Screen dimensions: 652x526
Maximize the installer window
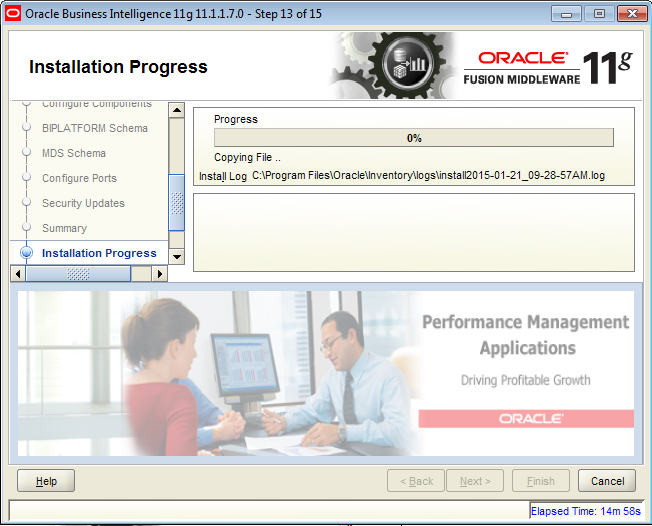point(599,14)
